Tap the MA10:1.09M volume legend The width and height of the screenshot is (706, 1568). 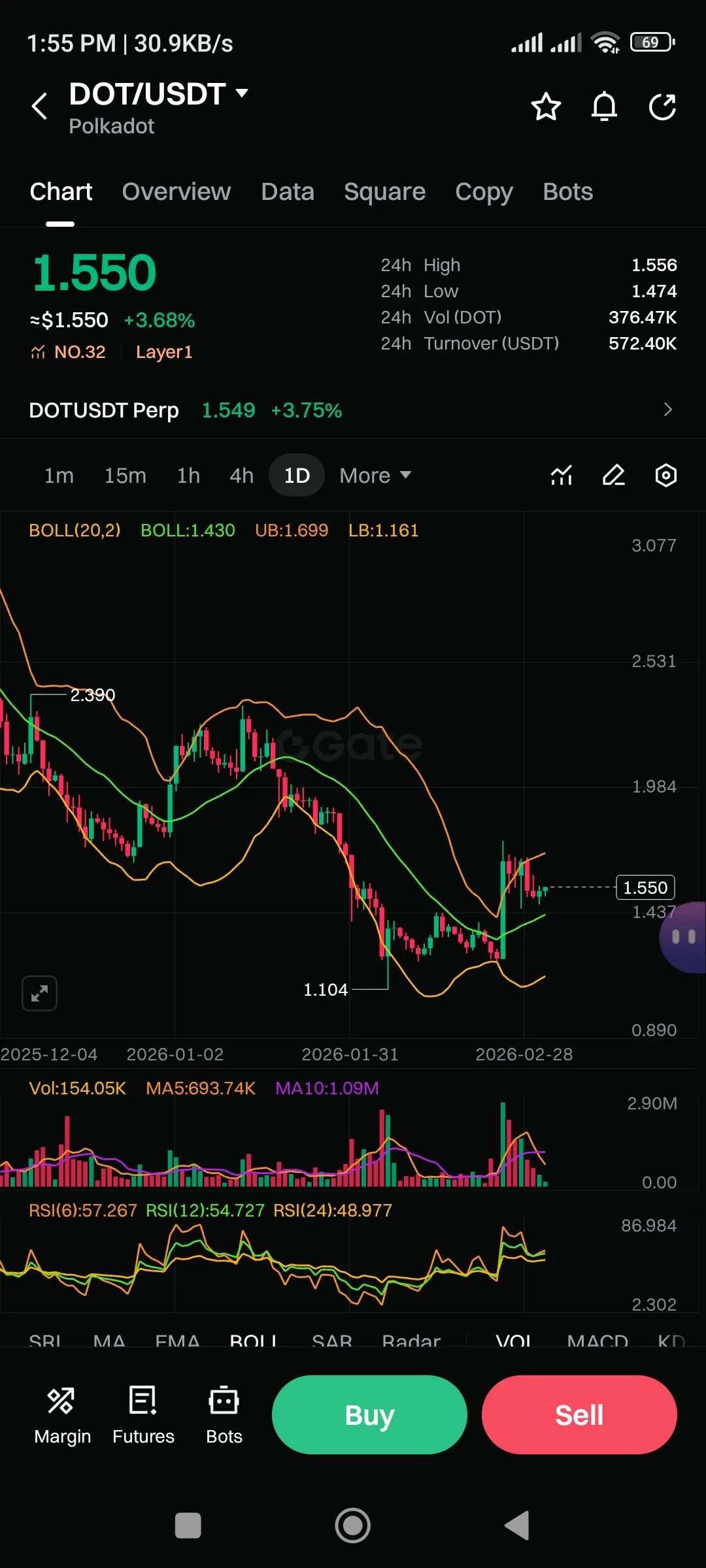327,1088
